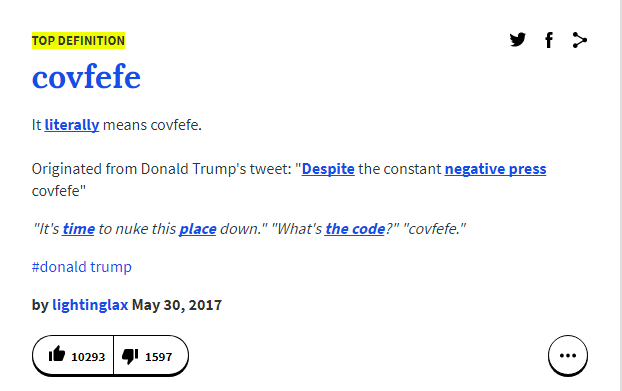This screenshot has height=391, width=622.
Task: Share the definition on Facebook
Action: pos(549,40)
